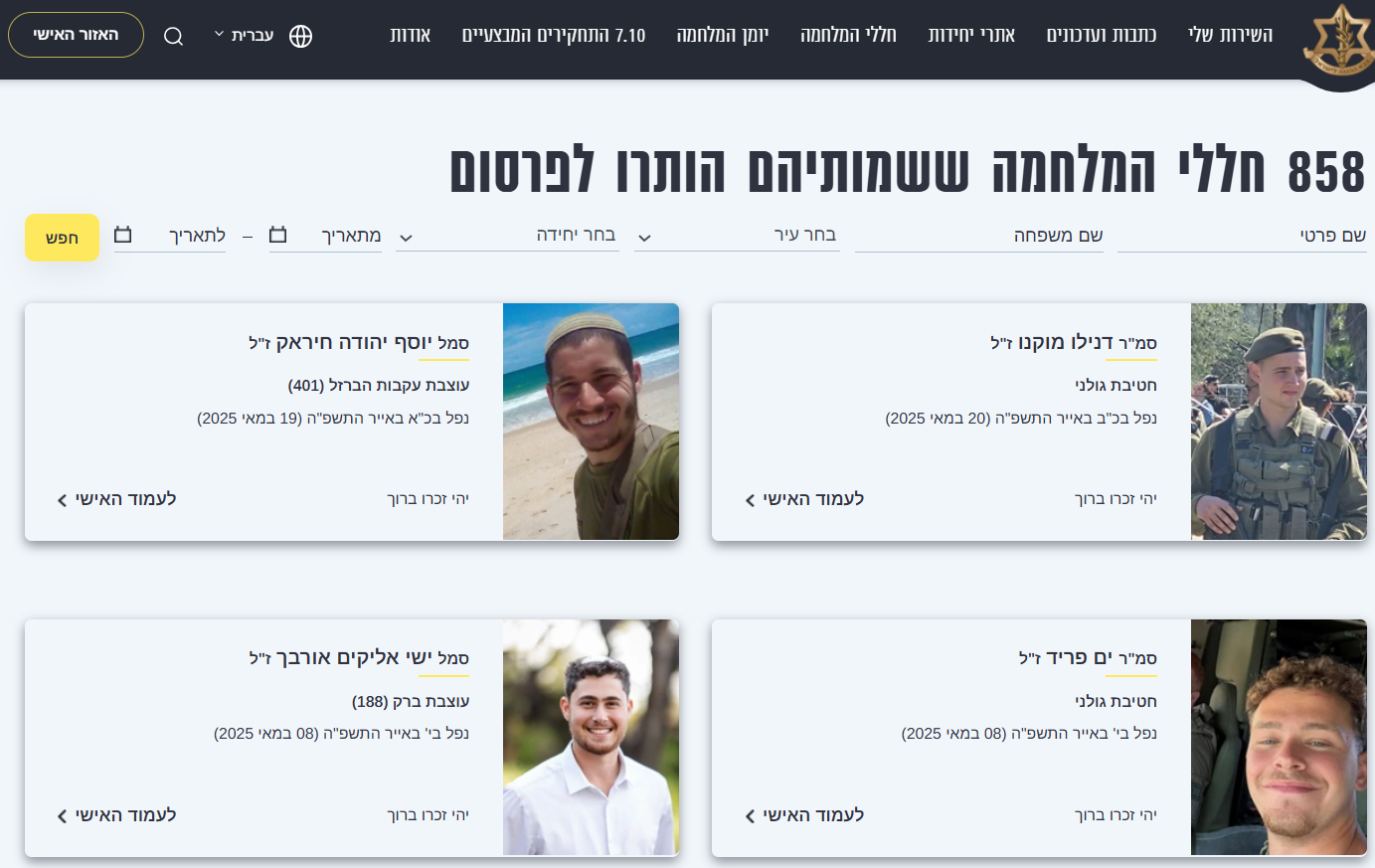This screenshot has height=868, width=1375.
Task: Click the globe language icon
Action: tap(300, 37)
